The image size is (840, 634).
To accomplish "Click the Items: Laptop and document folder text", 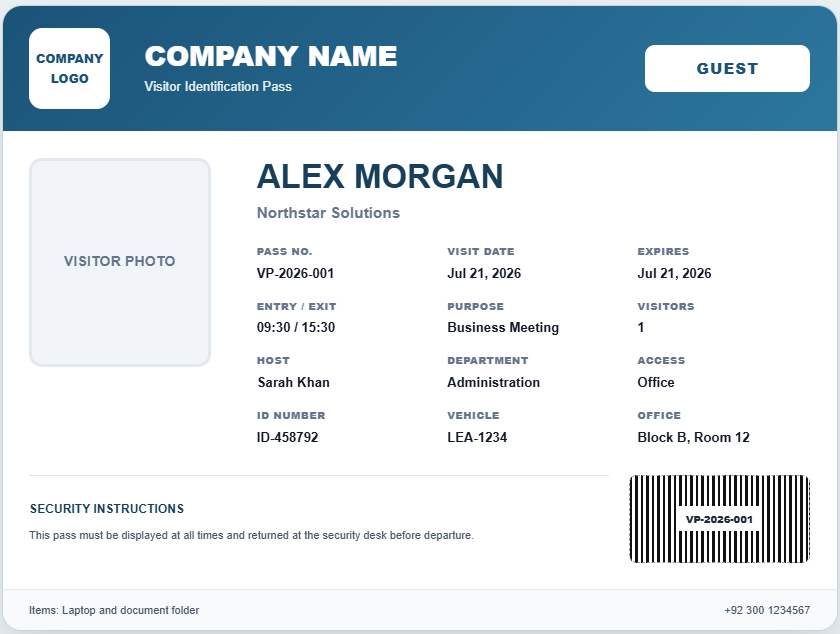I will [114, 610].
